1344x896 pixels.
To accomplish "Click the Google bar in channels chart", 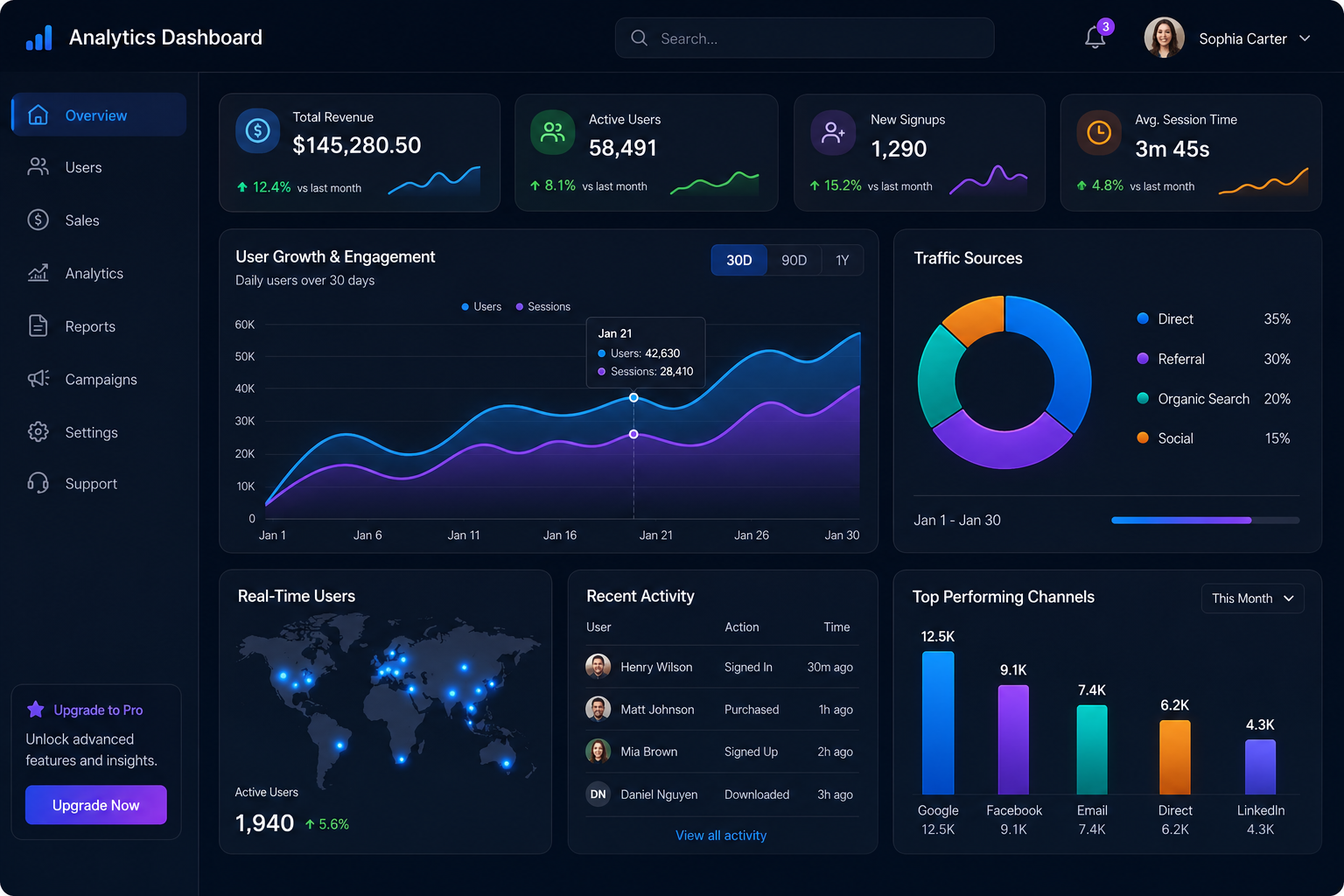I will coord(938,723).
